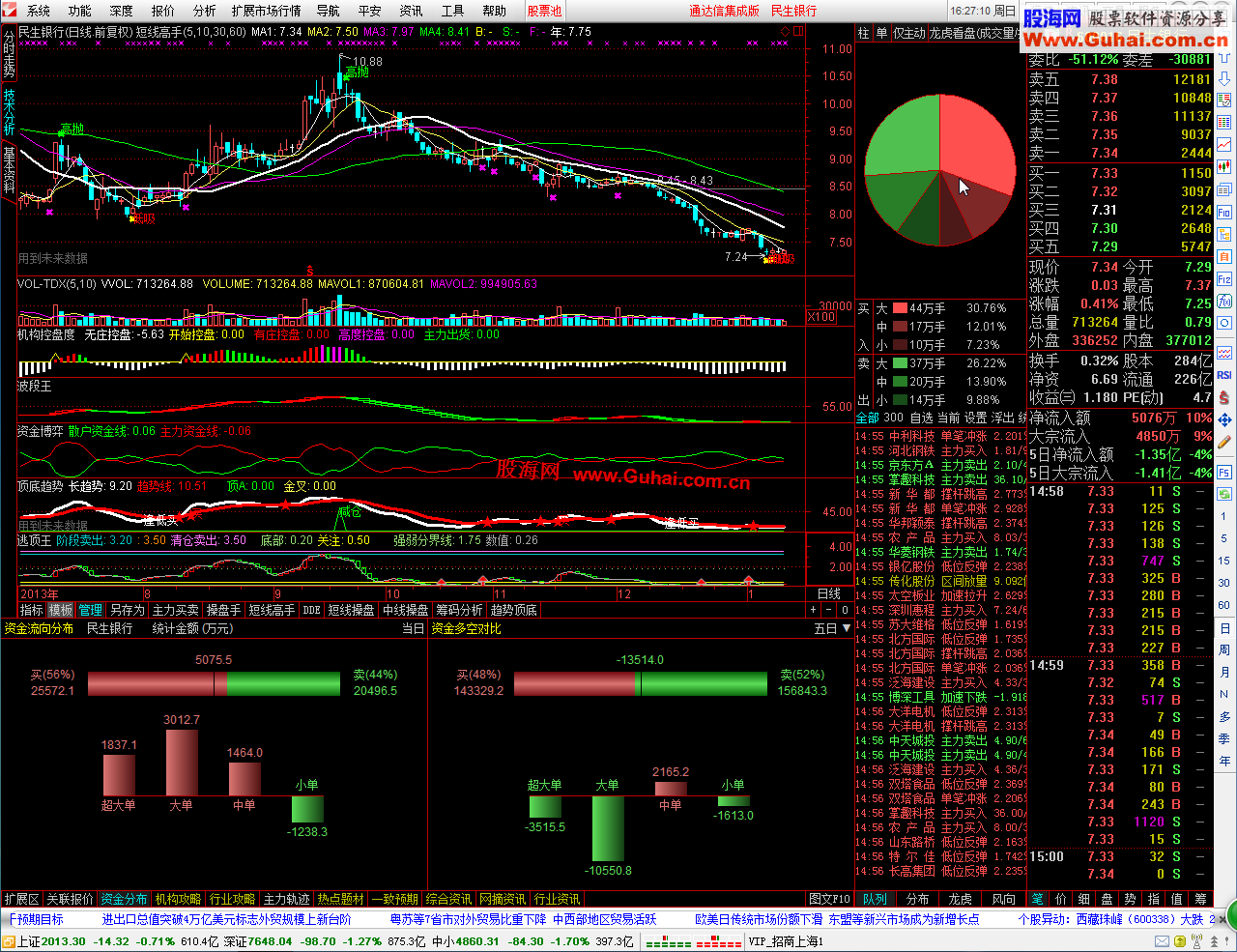
Task: Click the 上证 2013.30 status index
Action: [51, 941]
